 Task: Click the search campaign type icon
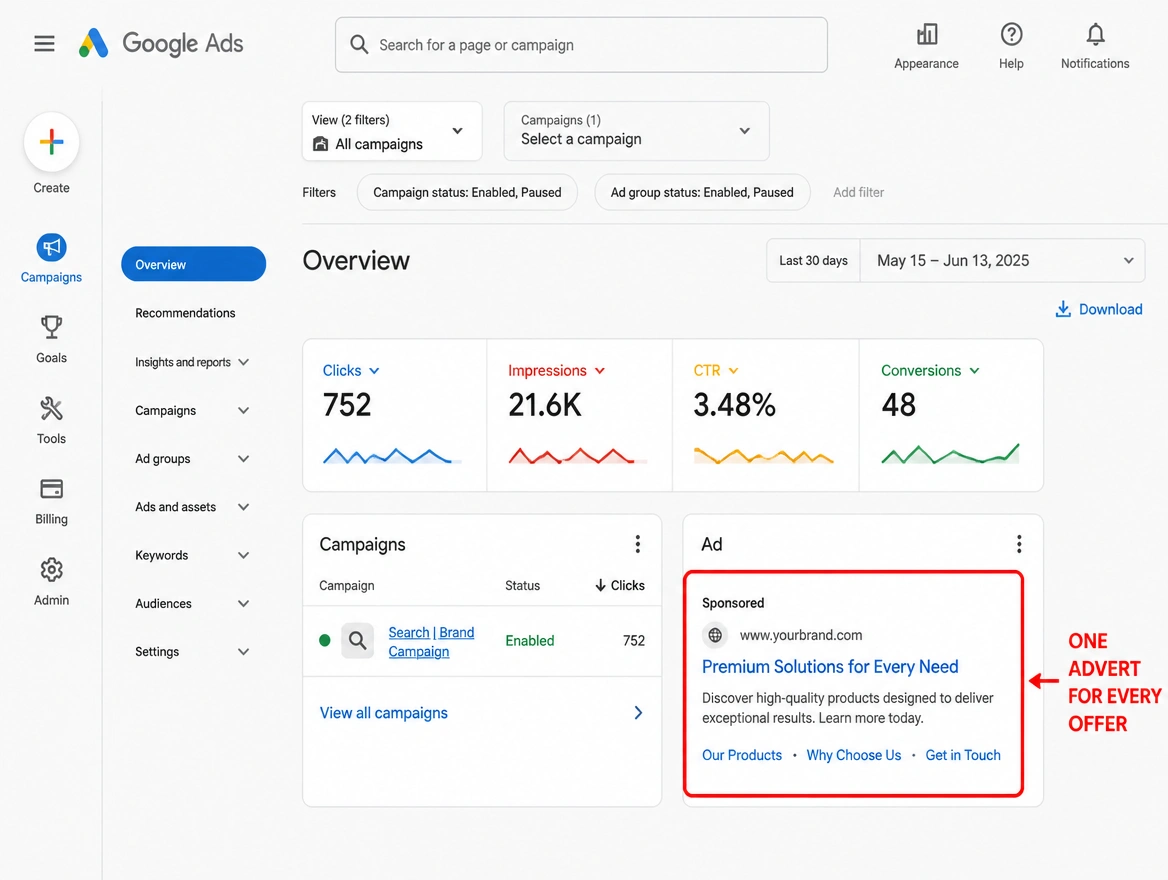358,640
